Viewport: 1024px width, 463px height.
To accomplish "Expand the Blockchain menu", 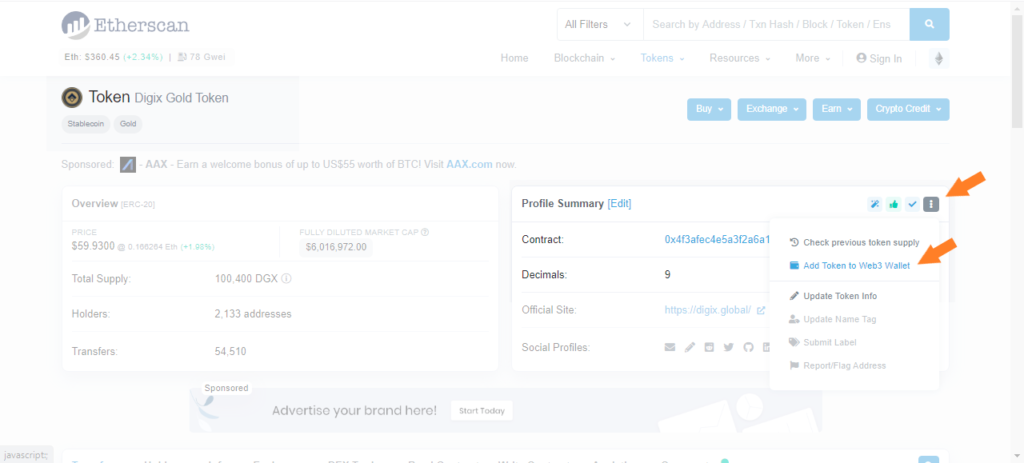I will 584,58.
